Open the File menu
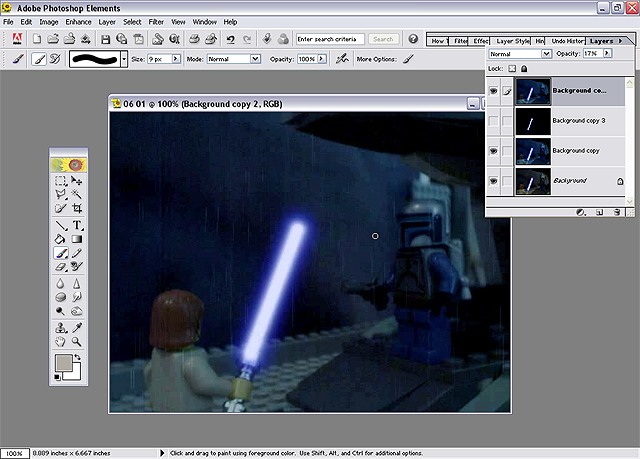Viewport: 640px width, 459px height. [x=8, y=22]
